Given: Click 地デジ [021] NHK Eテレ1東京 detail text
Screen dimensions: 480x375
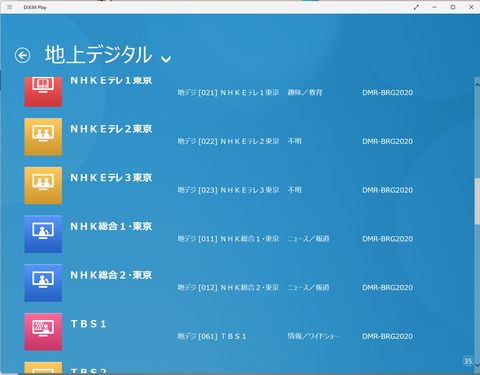Looking at the screenshot, I should (x=228, y=92).
